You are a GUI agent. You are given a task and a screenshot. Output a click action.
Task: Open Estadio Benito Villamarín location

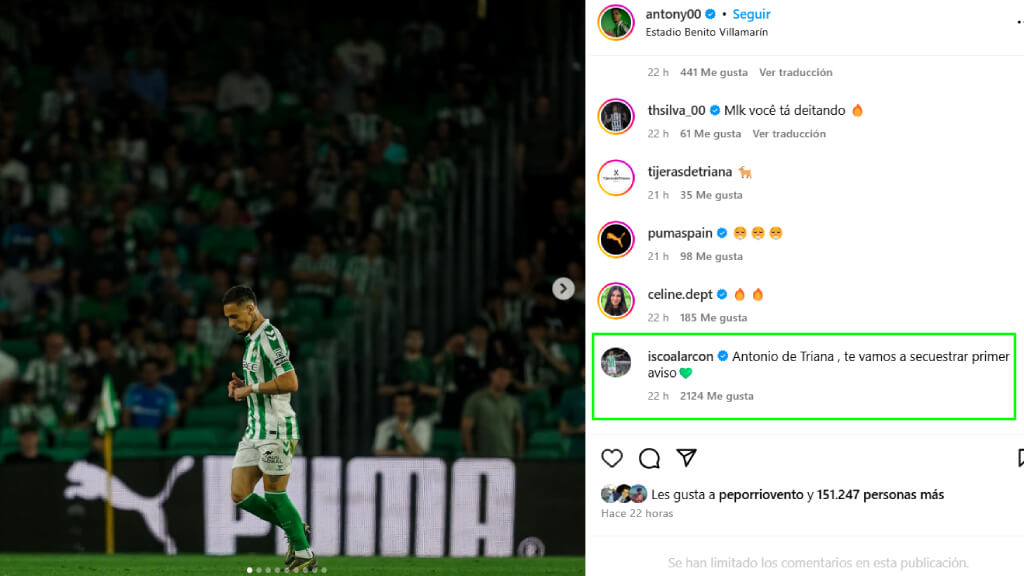point(707,32)
